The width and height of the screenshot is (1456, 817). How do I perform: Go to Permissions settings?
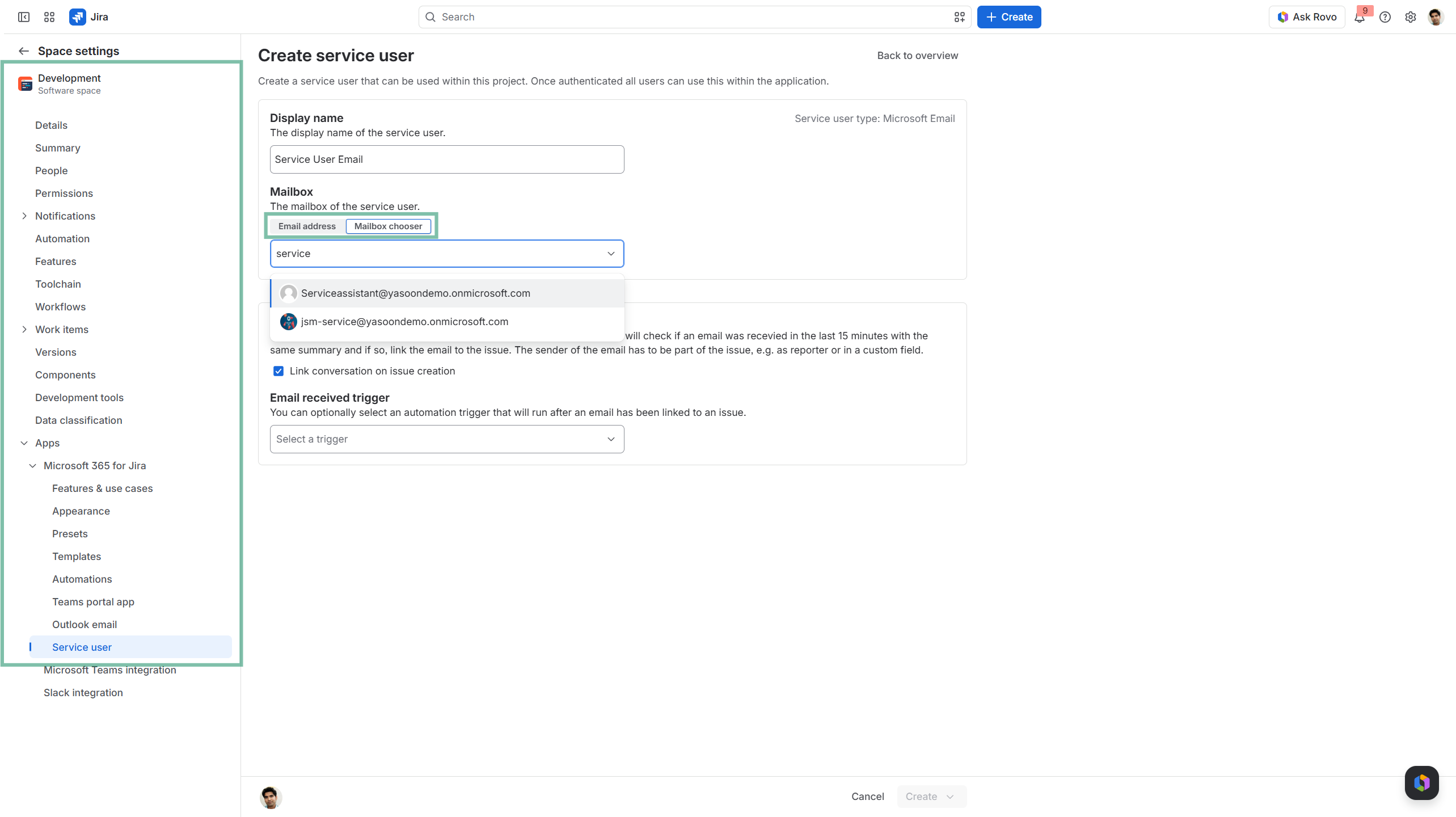64,193
